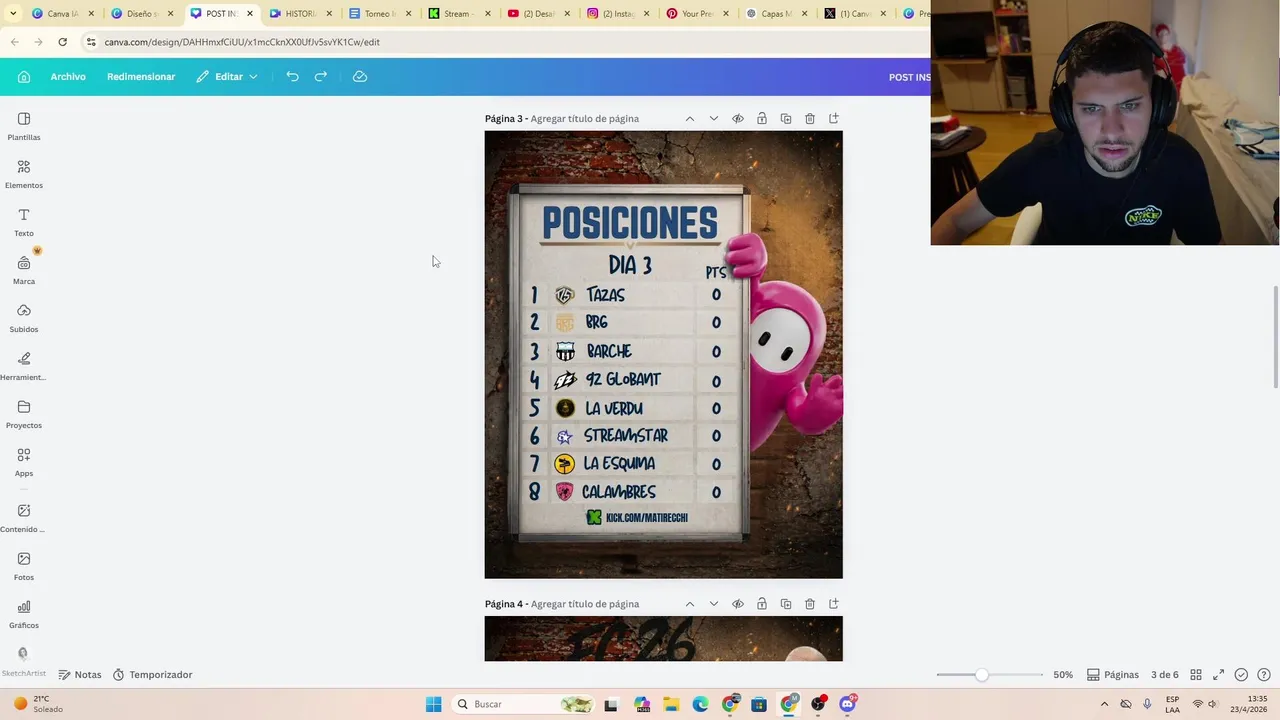Enter fullscreen presentation mode

pyautogui.click(x=1219, y=675)
